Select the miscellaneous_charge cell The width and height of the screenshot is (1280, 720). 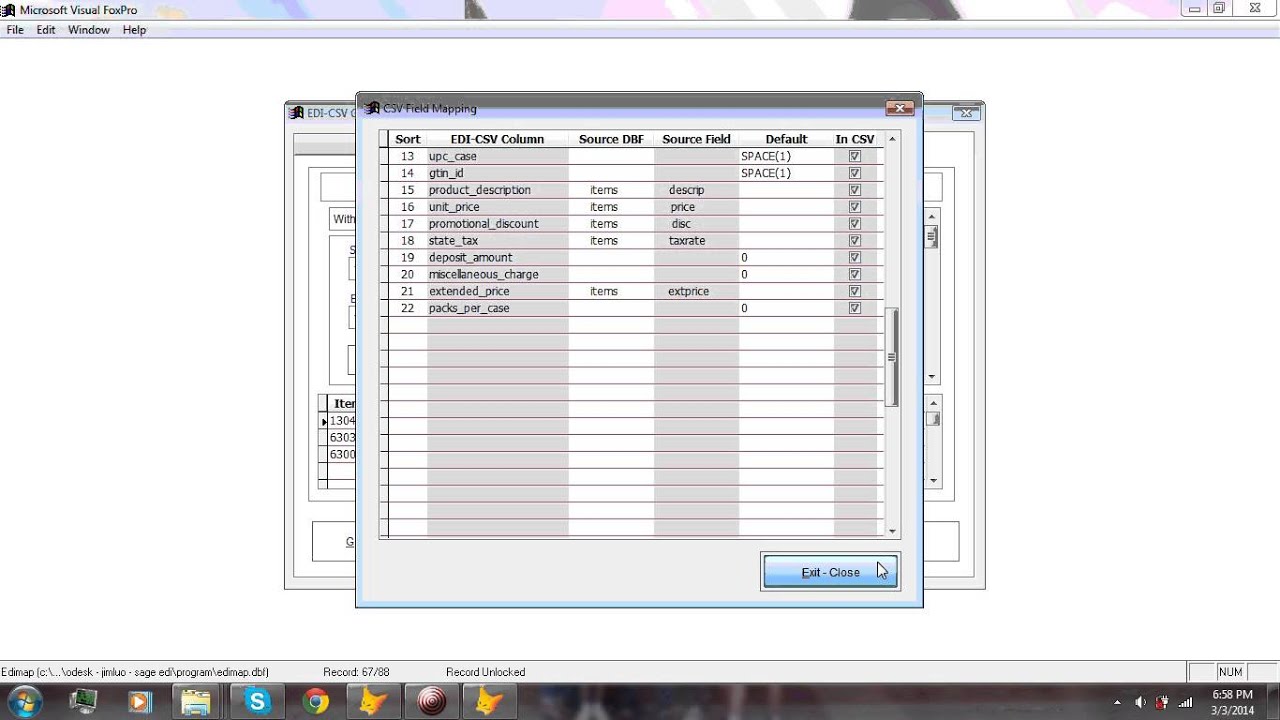(x=497, y=275)
